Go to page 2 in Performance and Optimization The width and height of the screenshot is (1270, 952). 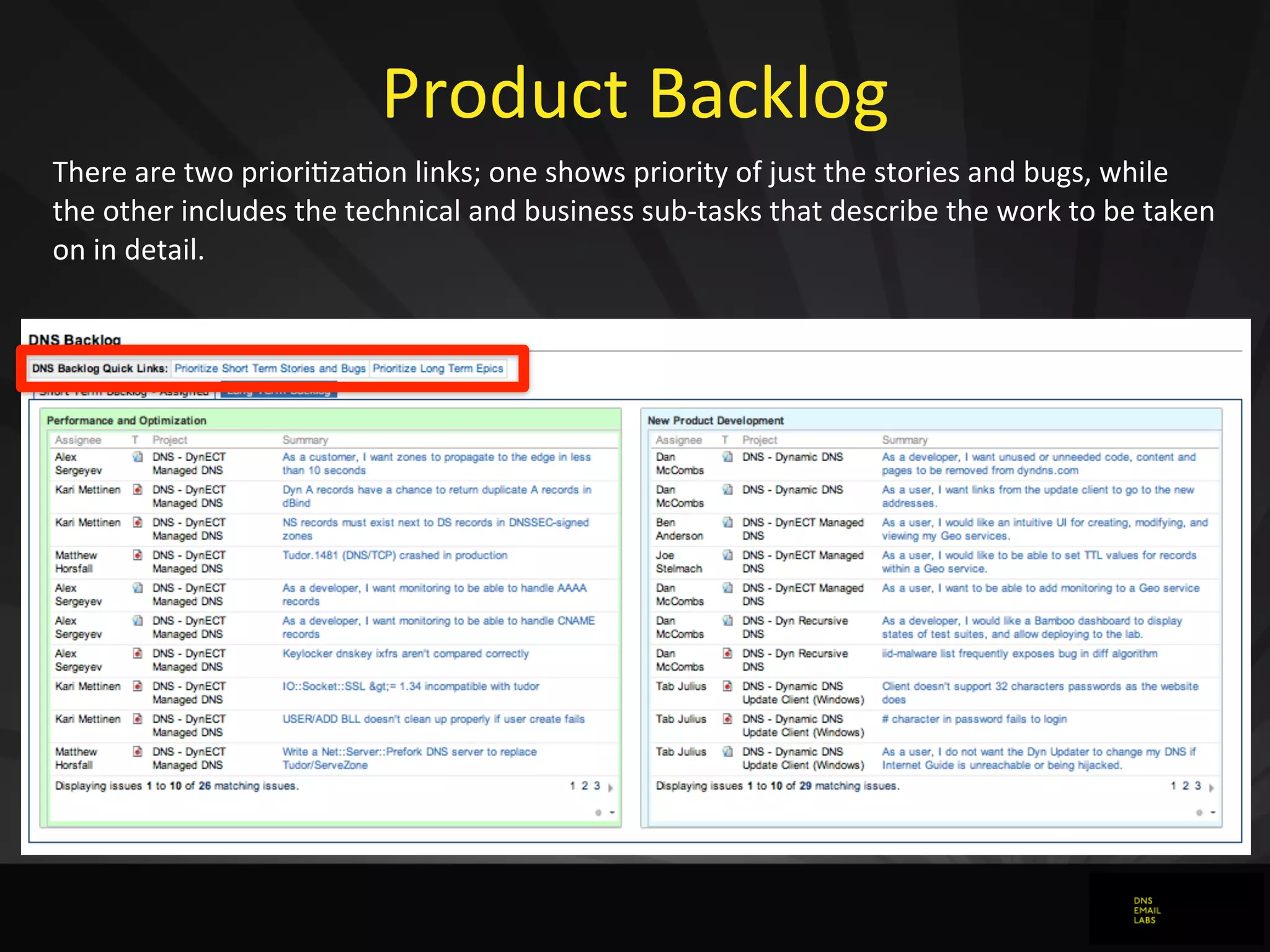pyautogui.click(x=584, y=786)
